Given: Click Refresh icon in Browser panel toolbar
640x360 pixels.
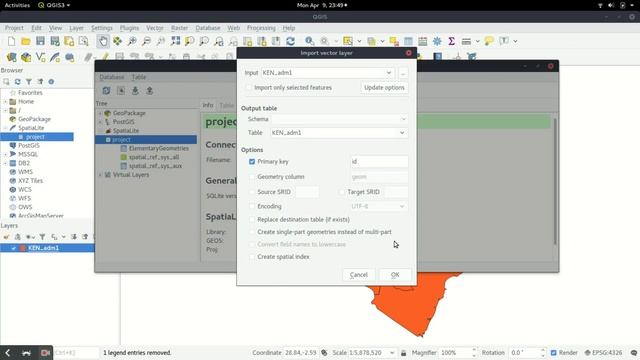Looking at the screenshot, I should (18, 82).
